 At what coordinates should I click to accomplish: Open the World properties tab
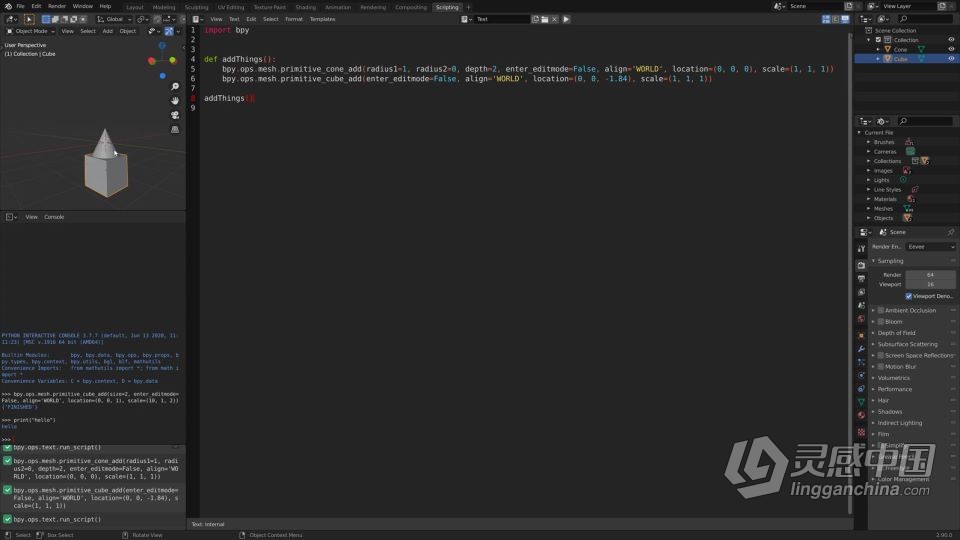pyautogui.click(x=861, y=319)
